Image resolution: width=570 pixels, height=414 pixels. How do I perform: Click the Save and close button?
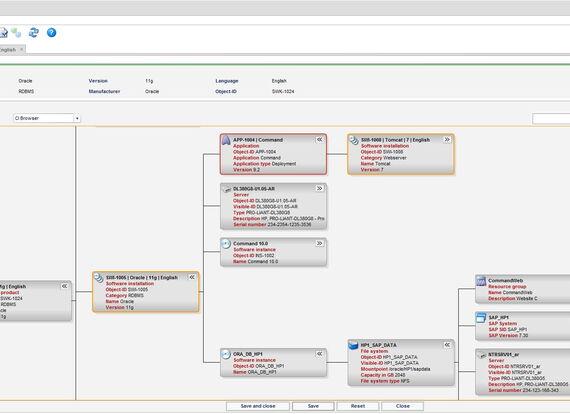[258, 406]
